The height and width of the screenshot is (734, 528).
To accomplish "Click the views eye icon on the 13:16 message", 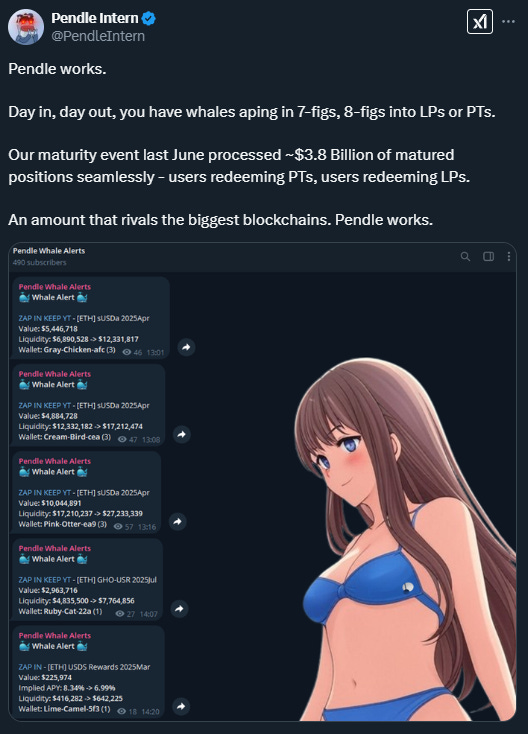I will [118, 527].
